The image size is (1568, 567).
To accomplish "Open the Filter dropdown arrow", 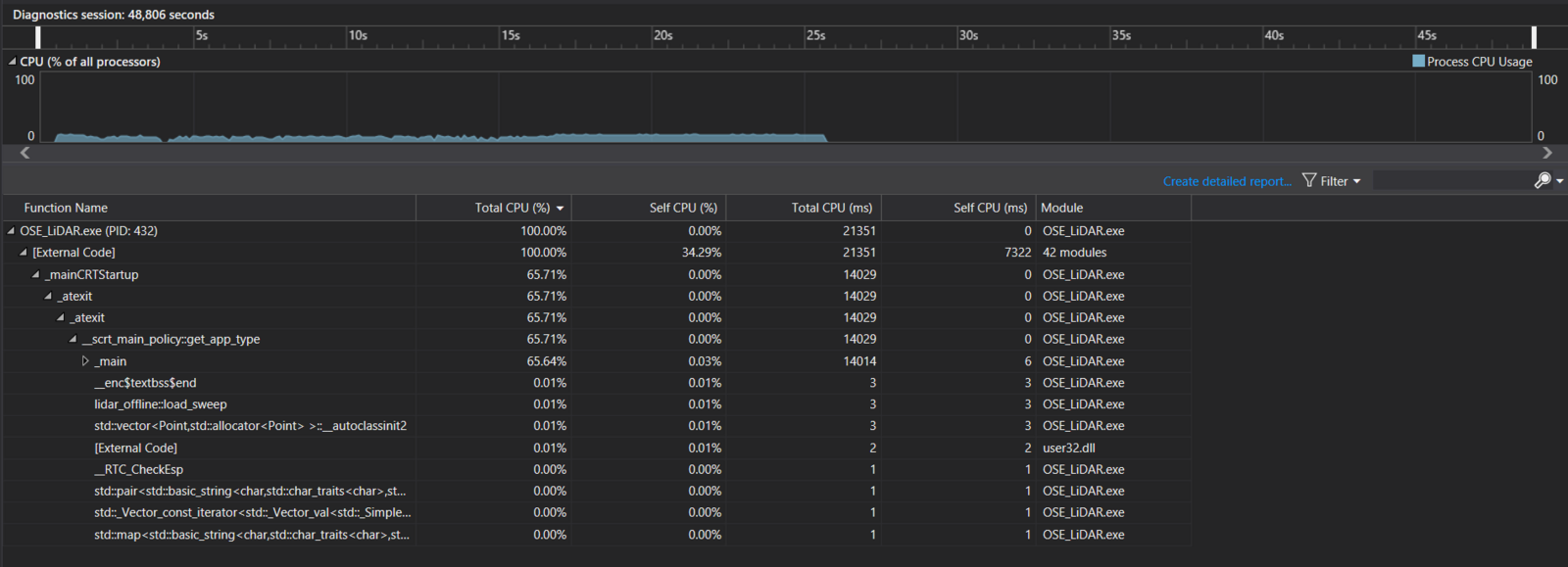I will pyautogui.click(x=1357, y=181).
